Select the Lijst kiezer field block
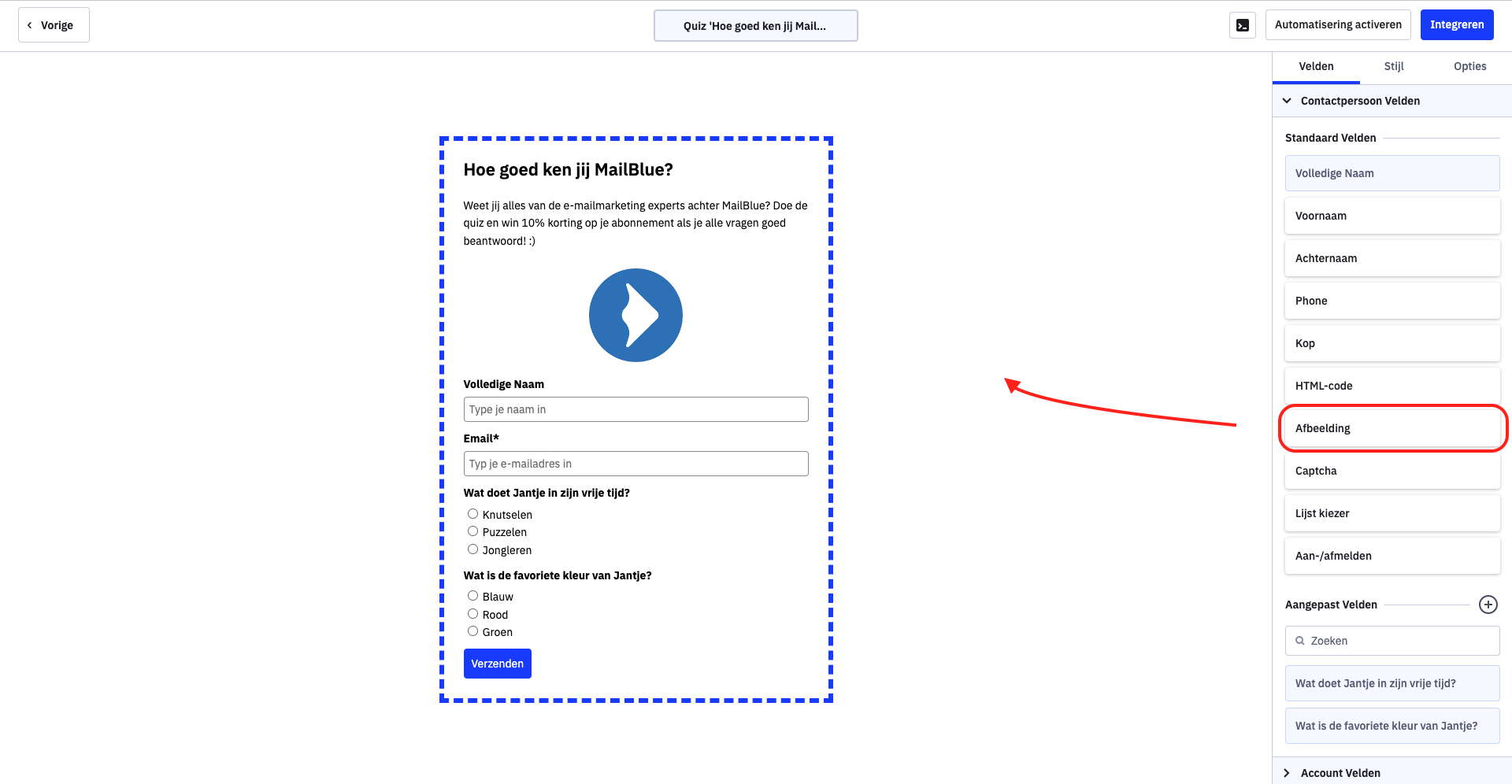Screen dimensions: 1512x784 [1392, 513]
